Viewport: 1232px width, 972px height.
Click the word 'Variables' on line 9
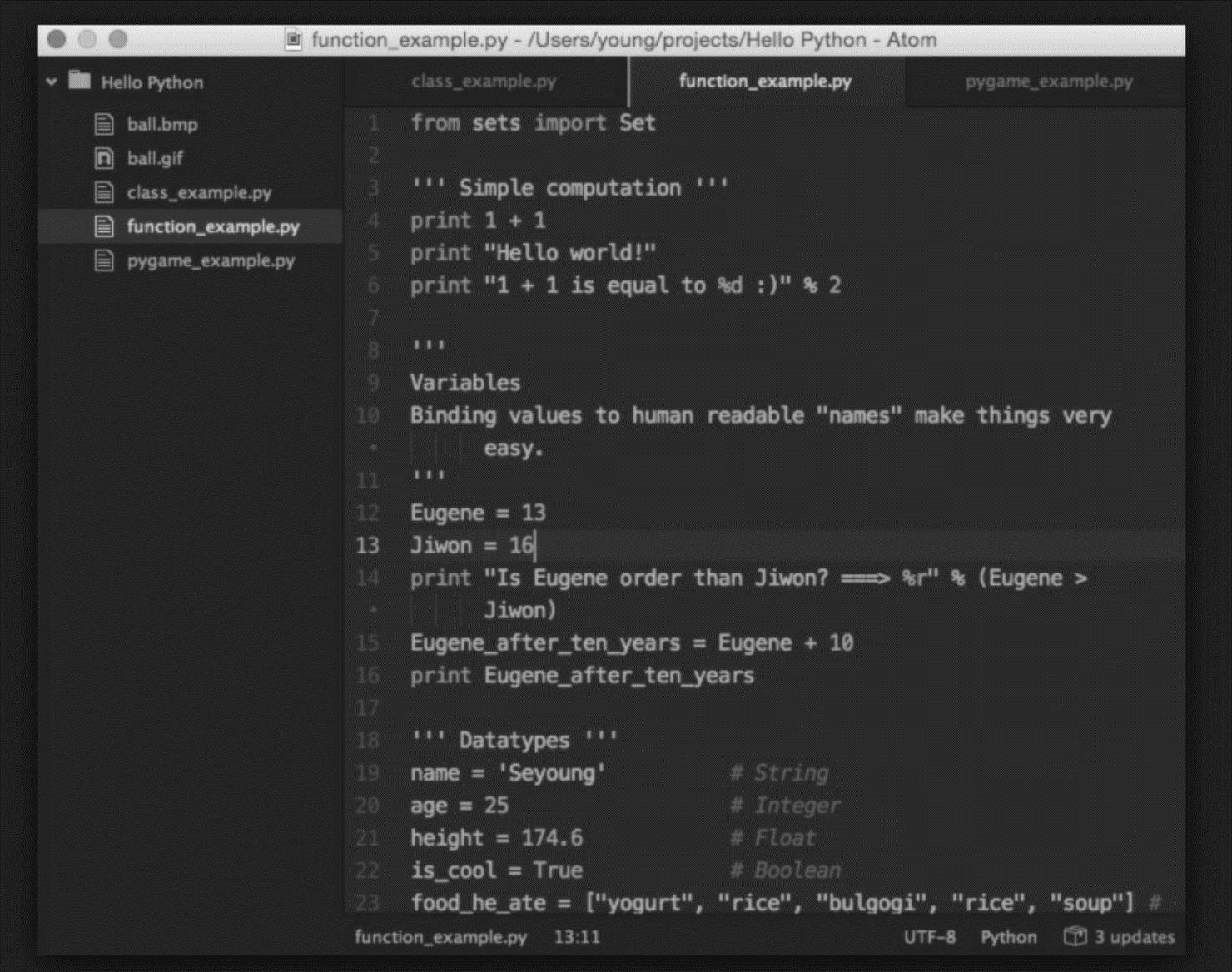465,383
